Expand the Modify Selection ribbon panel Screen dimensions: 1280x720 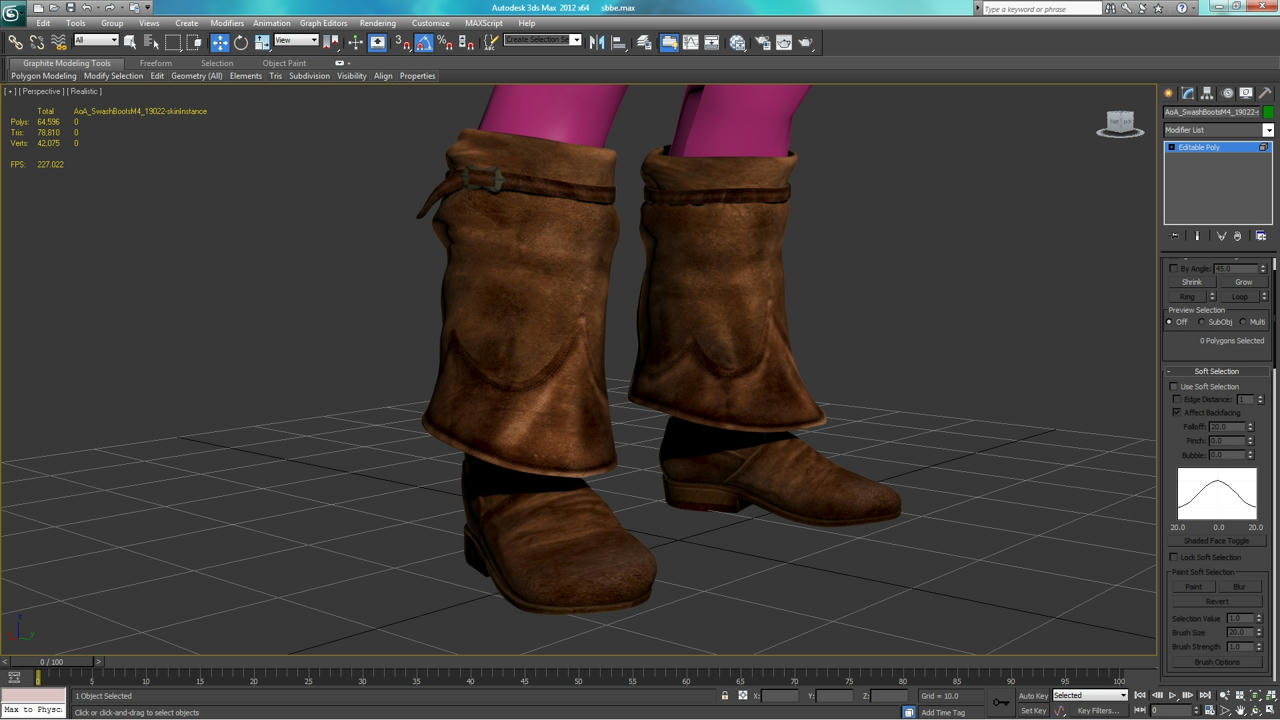[113, 76]
